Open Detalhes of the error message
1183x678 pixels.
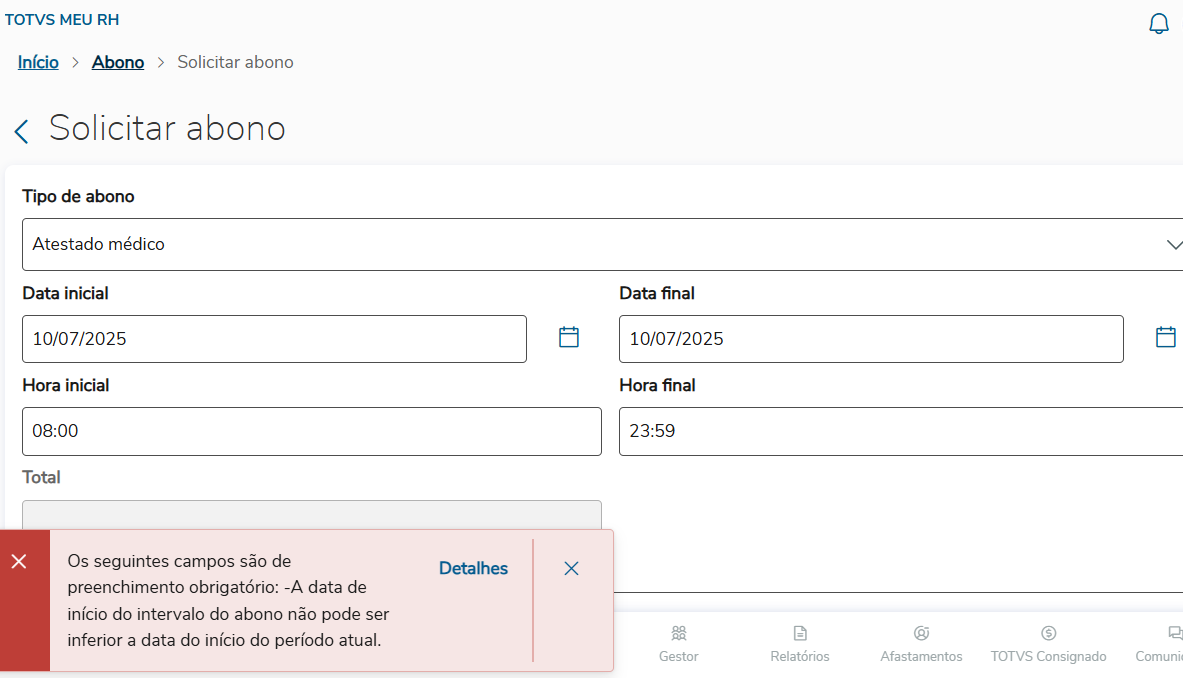pos(473,568)
